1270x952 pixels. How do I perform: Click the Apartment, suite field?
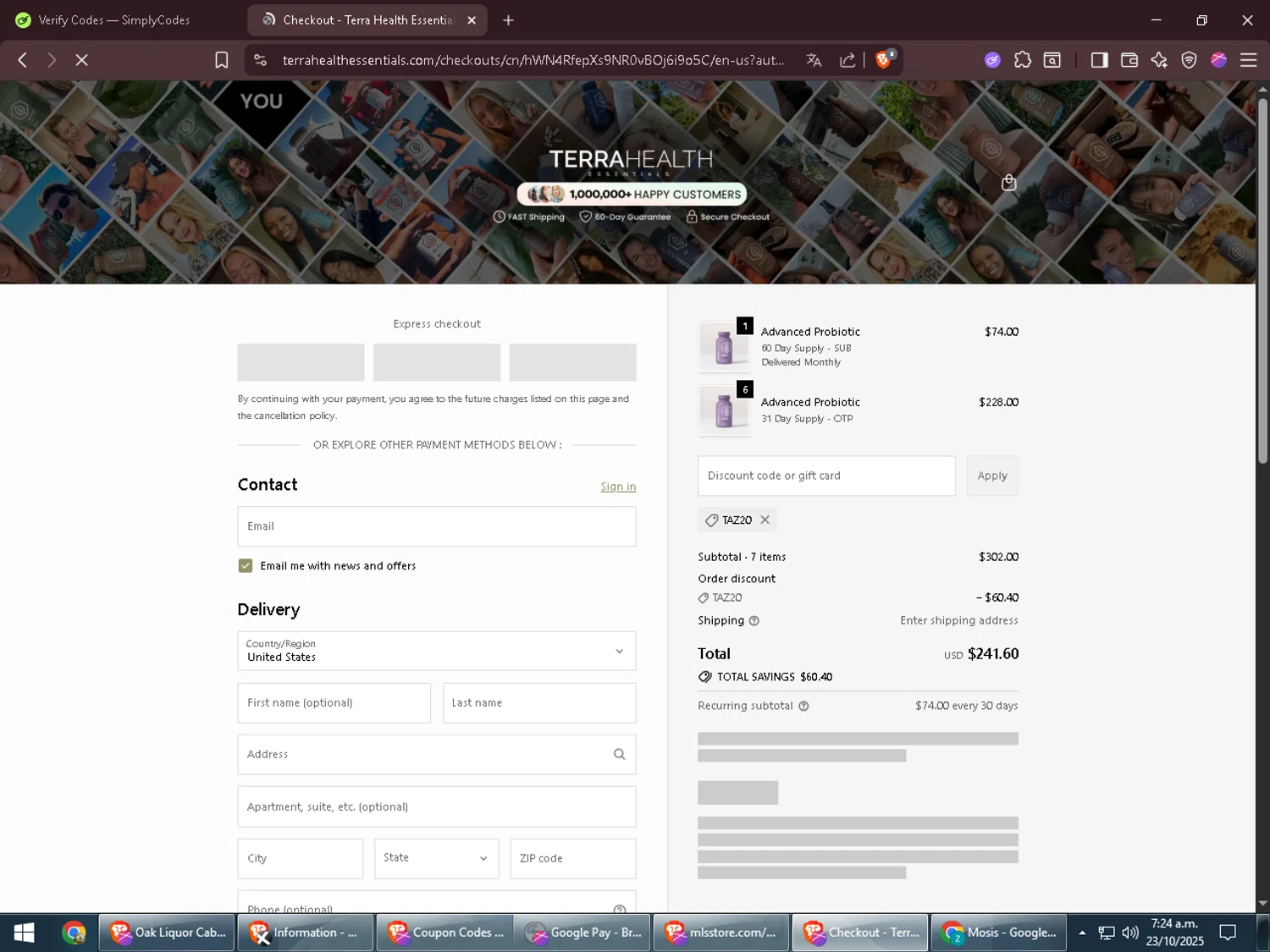437,806
